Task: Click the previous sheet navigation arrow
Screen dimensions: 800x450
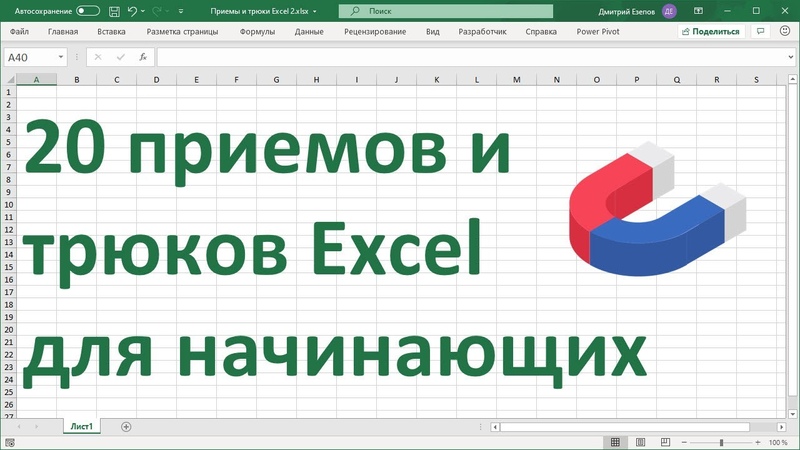Action: tap(19, 427)
